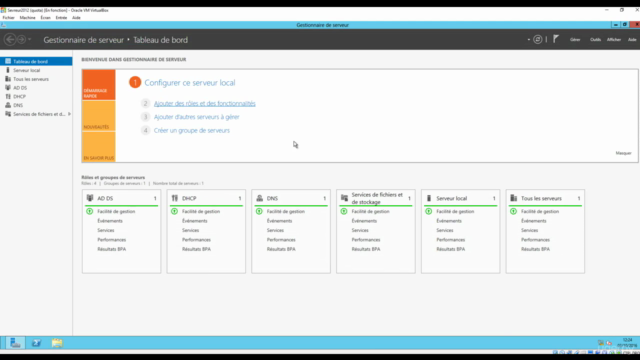Click the DNS sidebar icon
The height and width of the screenshot is (360, 640).
pyautogui.click(x=8, y=105)
